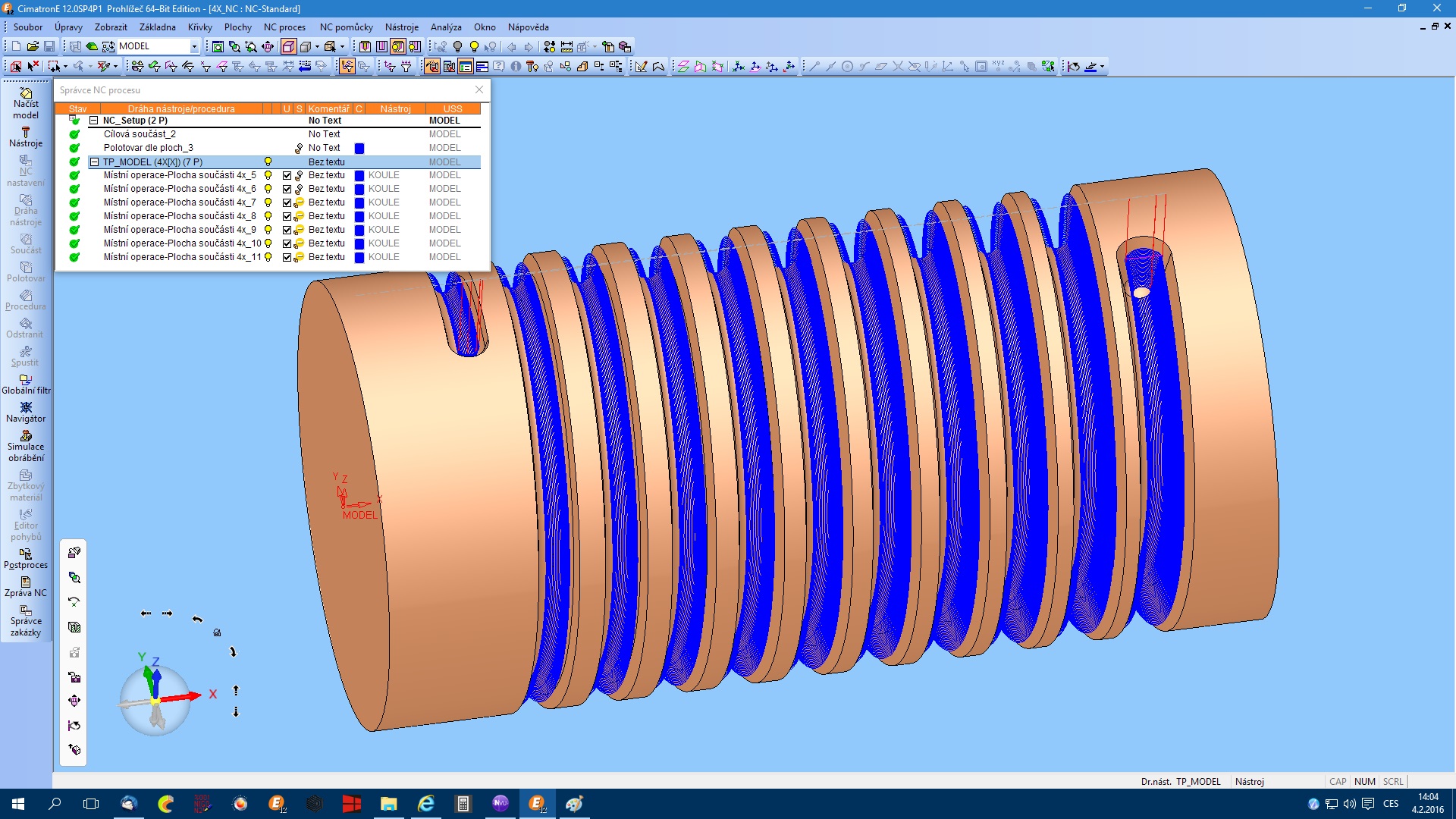Screen dimensions: 1456x819
Task: Start Simulace obrábění from the sidebar
Action: click(26, 446)
